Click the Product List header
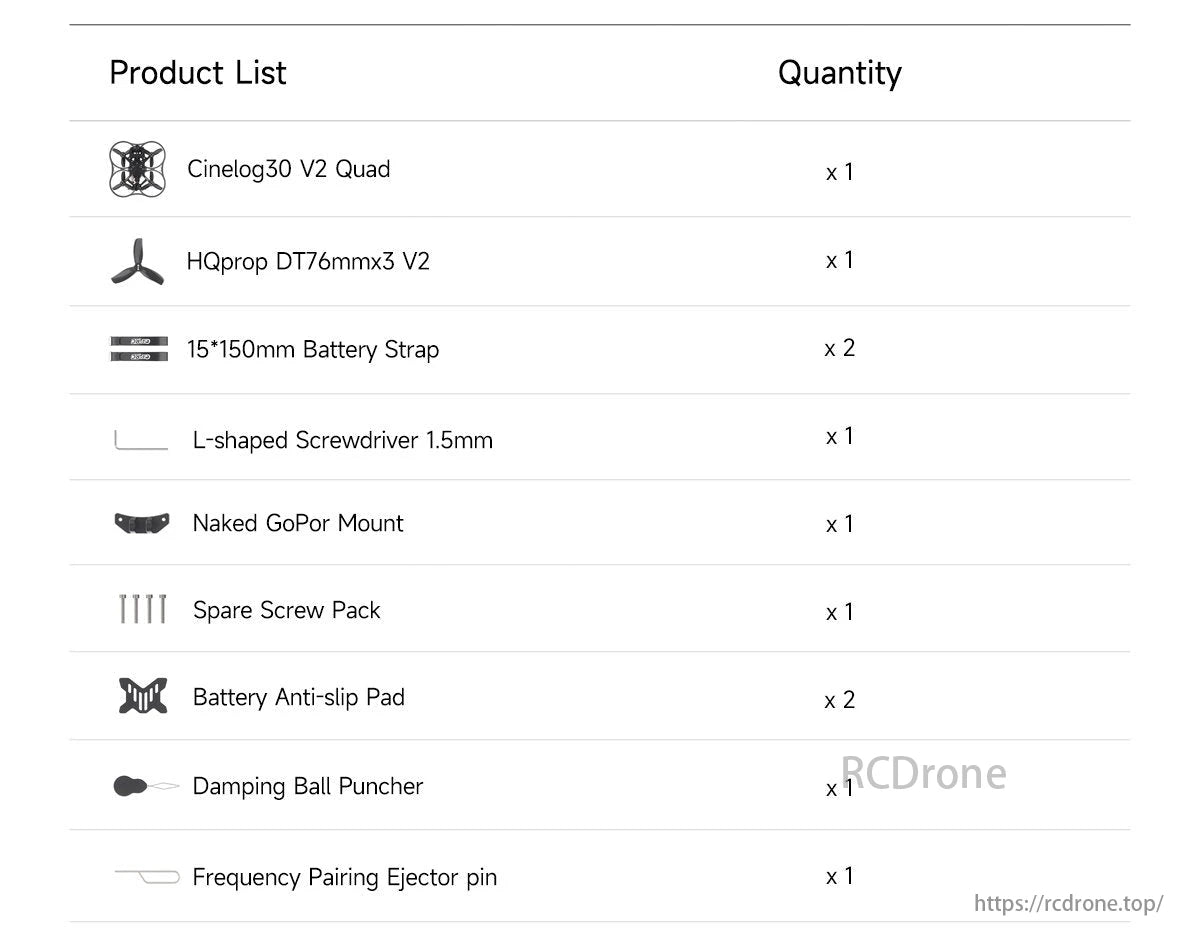This screenshot has height=950, width=1200. pos(198,72)
